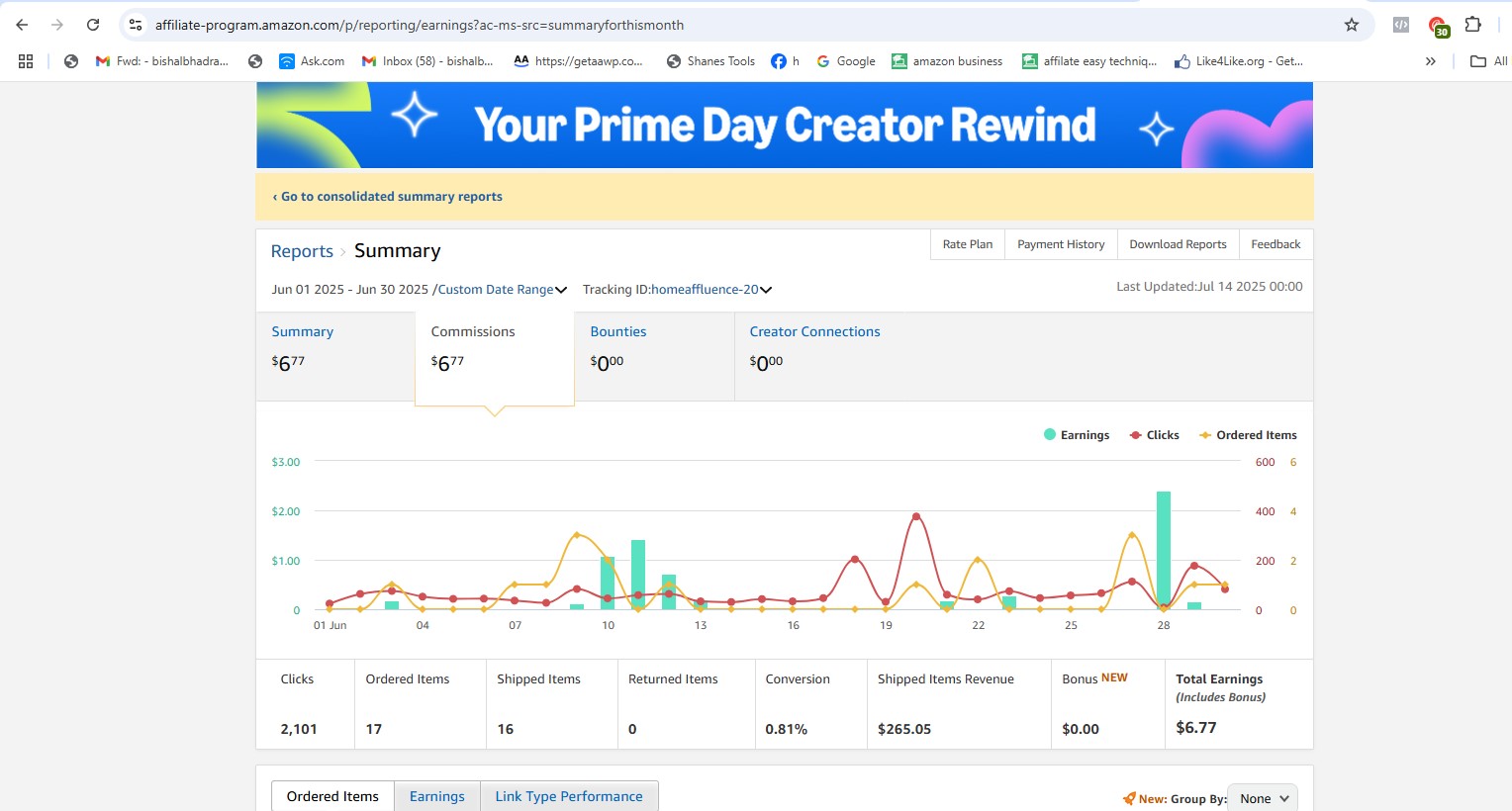Viewport: 1512px width, 811px height.
Task: Open the extensions puzzle icon
Action: 1473,25
